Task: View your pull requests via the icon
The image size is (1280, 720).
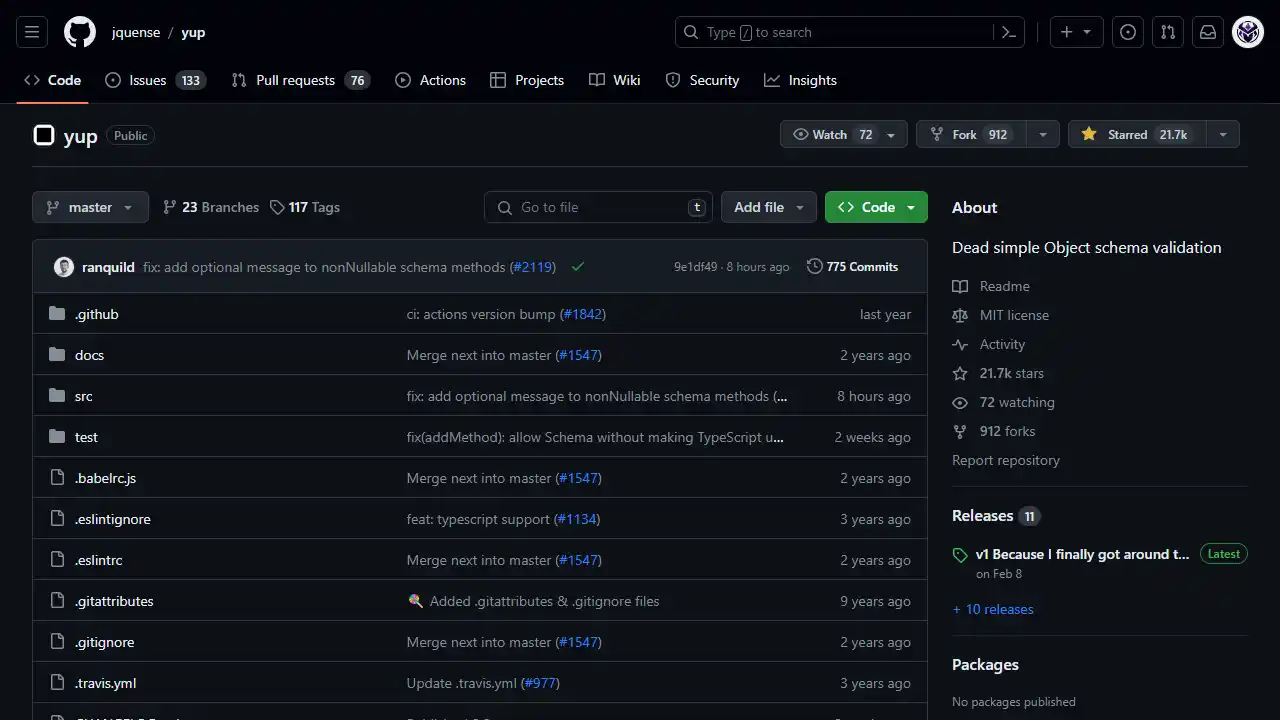Action: pyautogui.click(x=1168, y=31)
